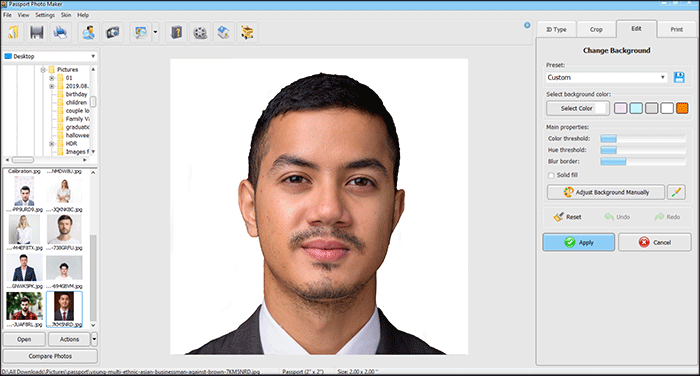Open the Skin menu
The image size is (700, 376).
coord(66,15)
